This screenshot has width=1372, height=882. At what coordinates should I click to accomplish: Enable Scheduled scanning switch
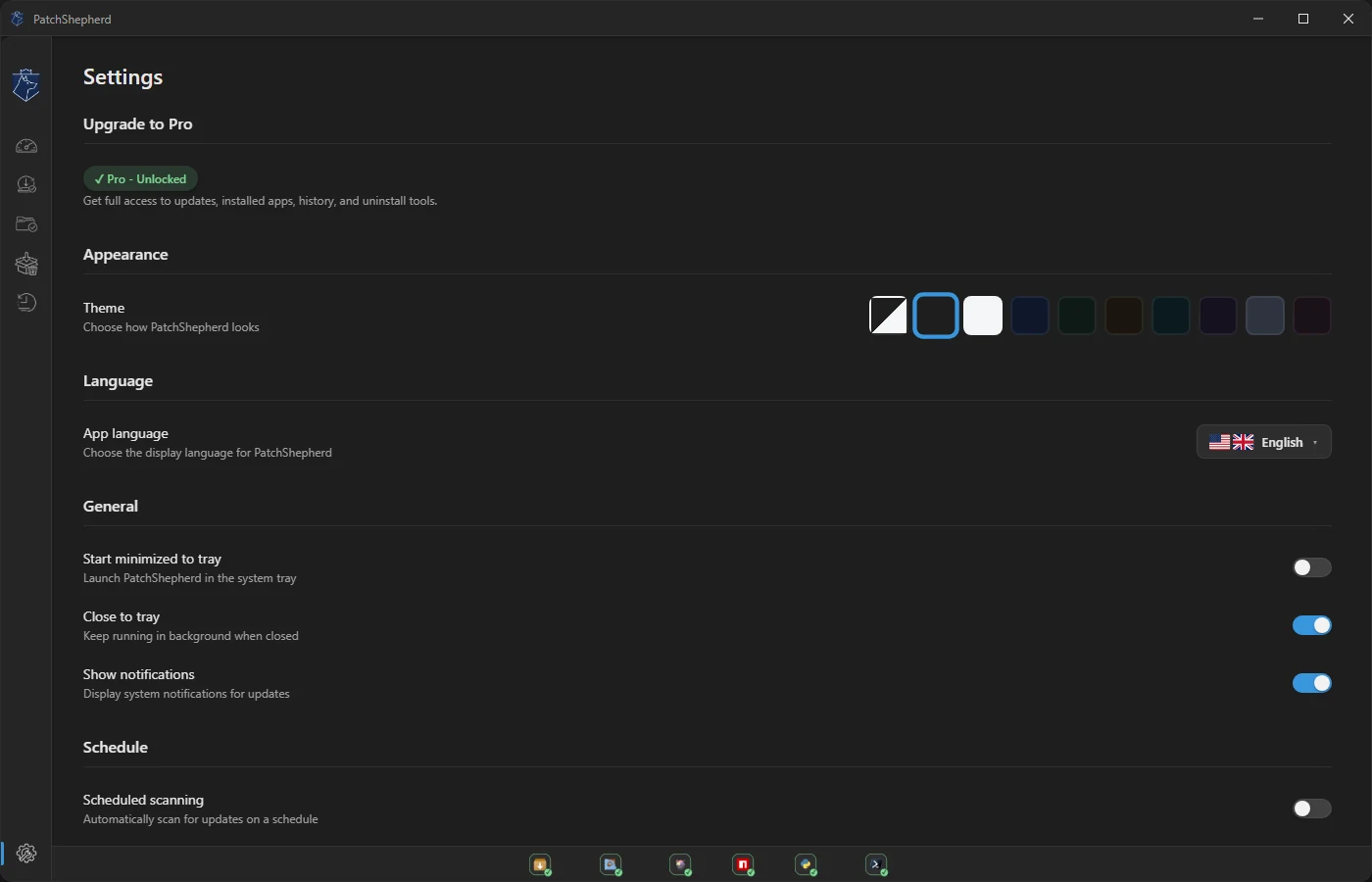click(x=1311, y=808)
